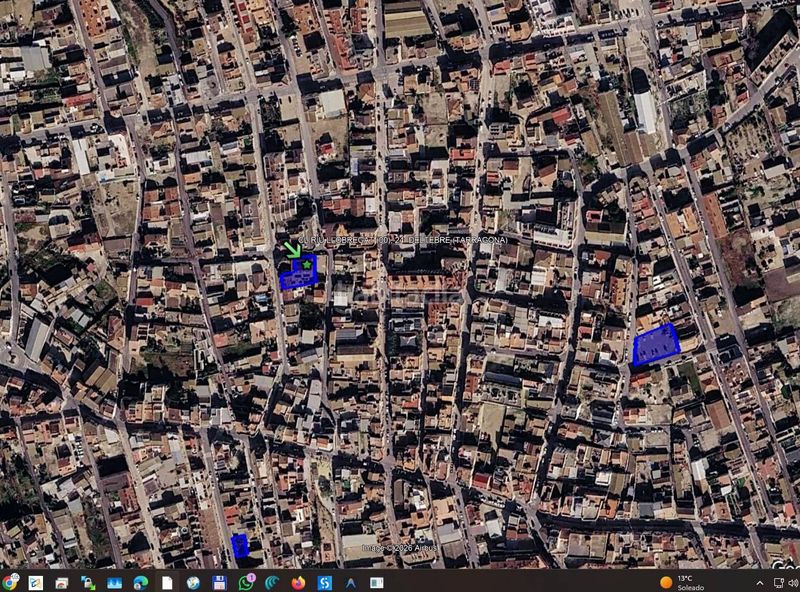Open the blue-arrow A-shaped taskbar icon
The image size is (800, 592).
351,582
